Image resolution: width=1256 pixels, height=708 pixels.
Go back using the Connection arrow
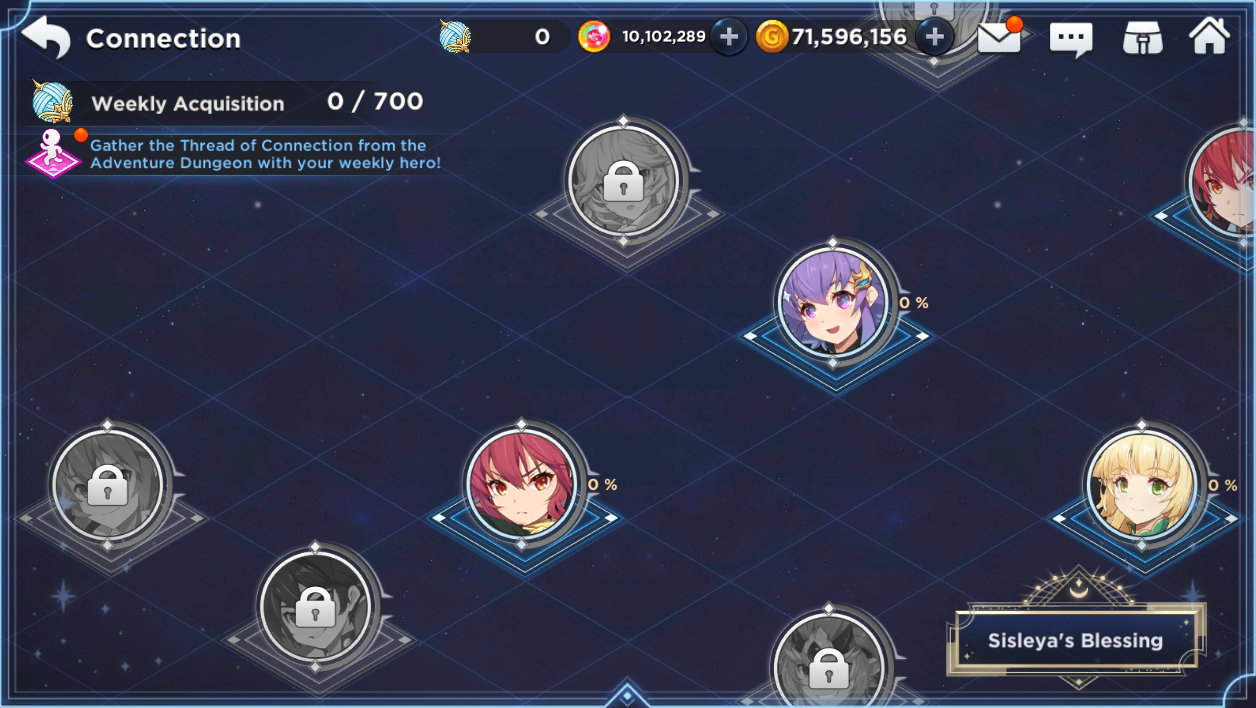tap(46, 38)
